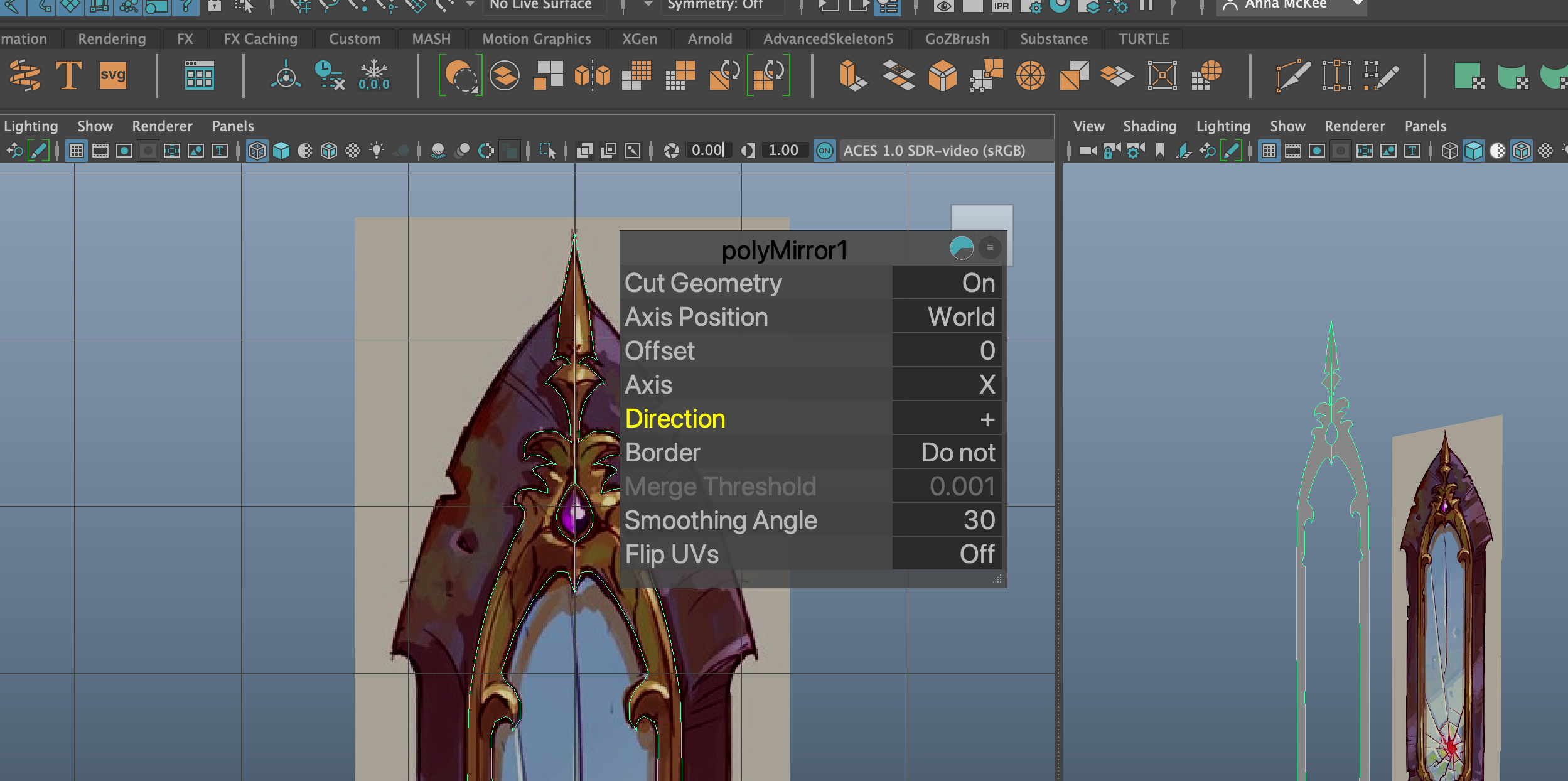1568x781 pixels.
Task: Click the Freeze Transformations snowflake icon
Action: pos(373,76)
